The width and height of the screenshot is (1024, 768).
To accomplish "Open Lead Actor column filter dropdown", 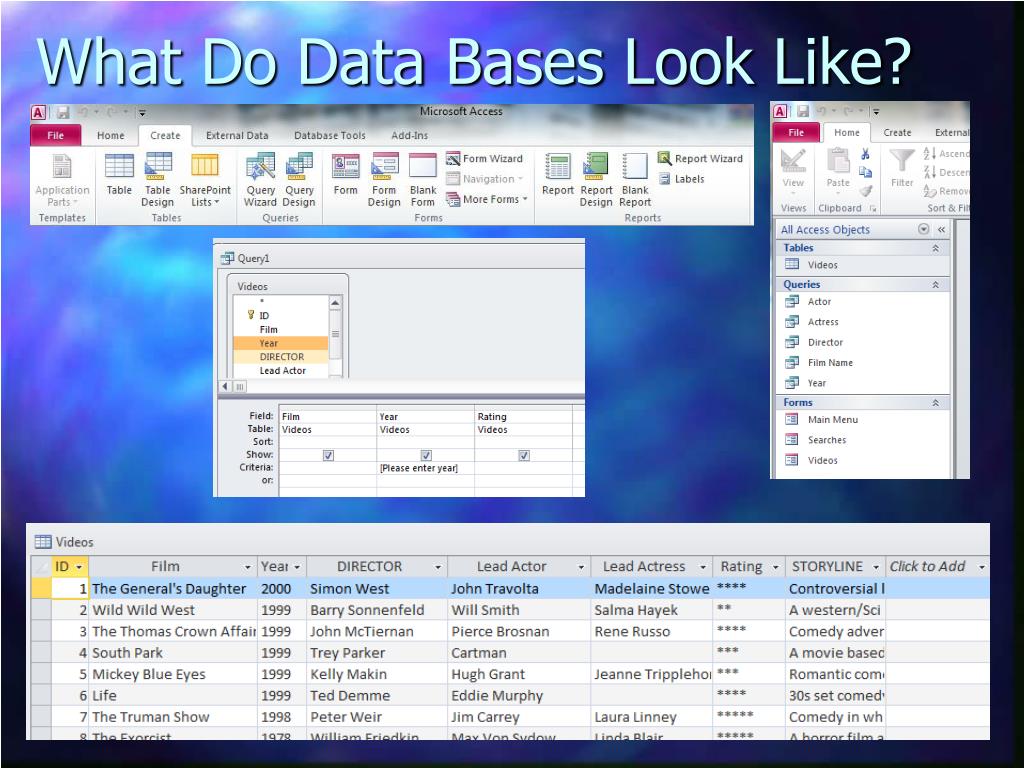I will click(x=581, y=567).
